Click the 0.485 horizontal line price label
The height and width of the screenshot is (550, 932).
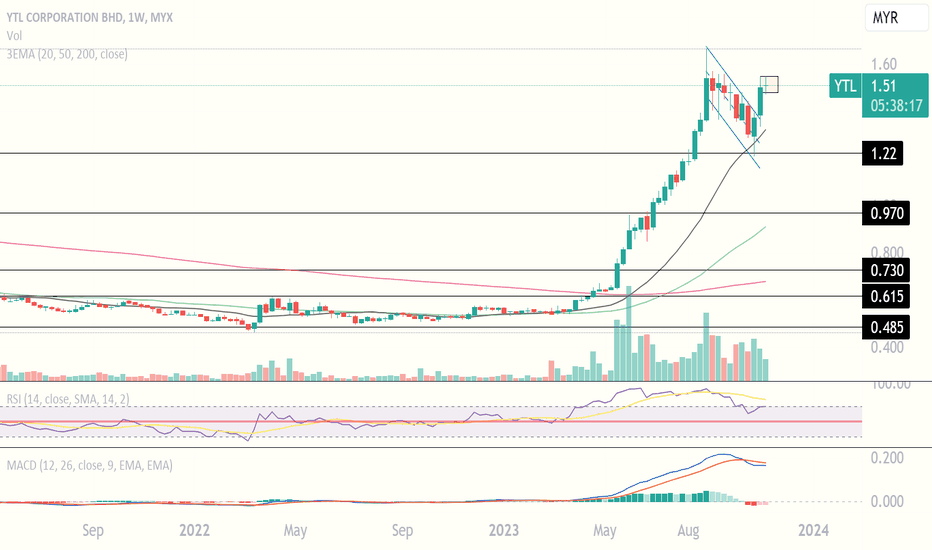(886, 327)
